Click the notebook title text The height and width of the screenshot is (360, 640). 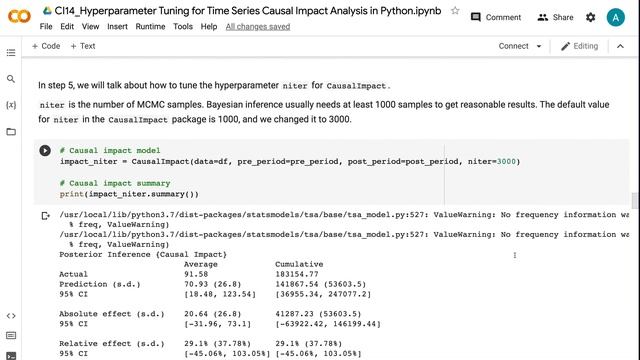248,11
